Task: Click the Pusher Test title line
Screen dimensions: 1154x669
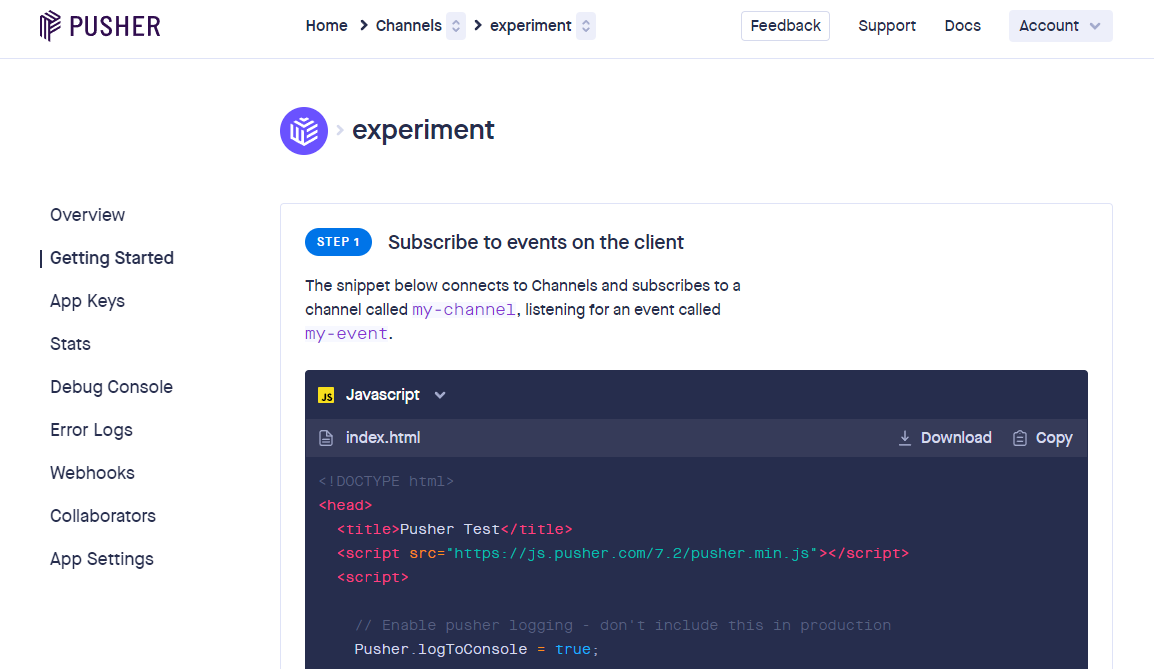Action: (x=455, y=530)
